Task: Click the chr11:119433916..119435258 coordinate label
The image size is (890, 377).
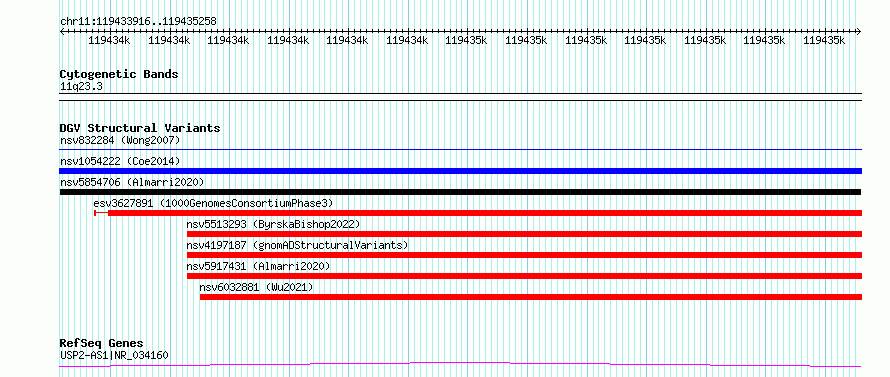Action: click(x=138, y=22)
